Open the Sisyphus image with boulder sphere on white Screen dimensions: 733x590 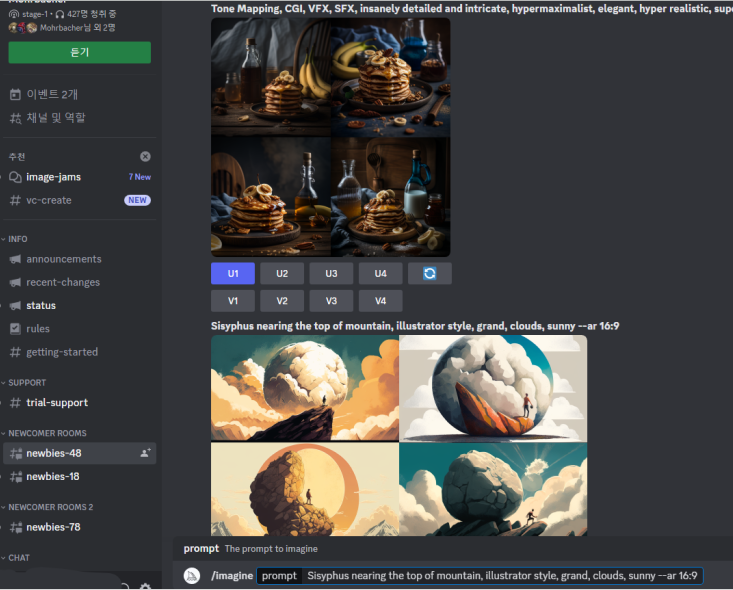[x=493, y=388]
